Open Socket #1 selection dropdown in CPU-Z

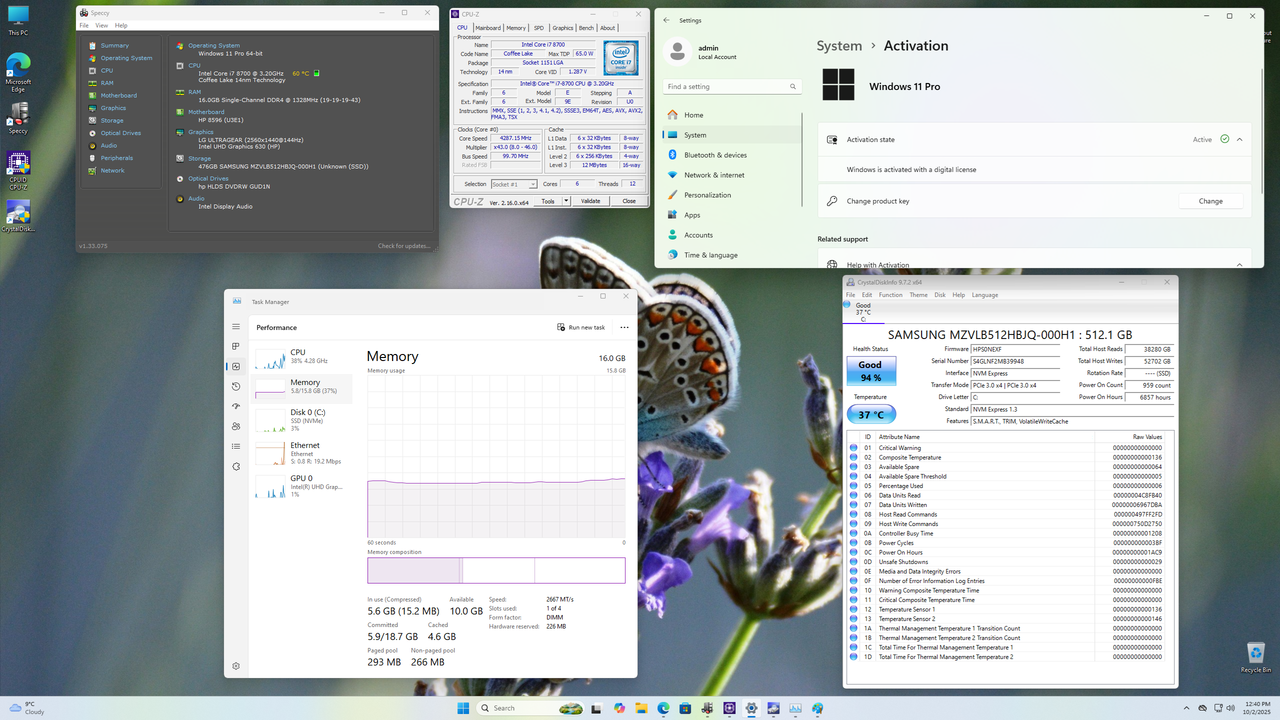514,184
